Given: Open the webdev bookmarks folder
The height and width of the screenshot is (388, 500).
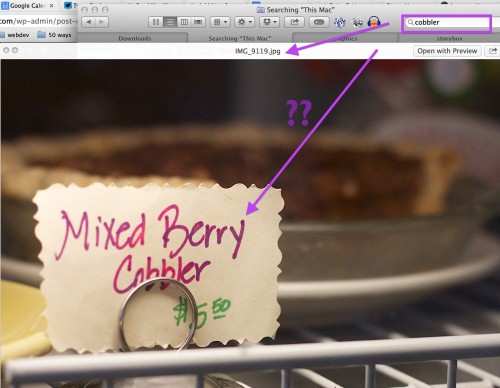Looking at the screenshot, I should pos(15,35).
